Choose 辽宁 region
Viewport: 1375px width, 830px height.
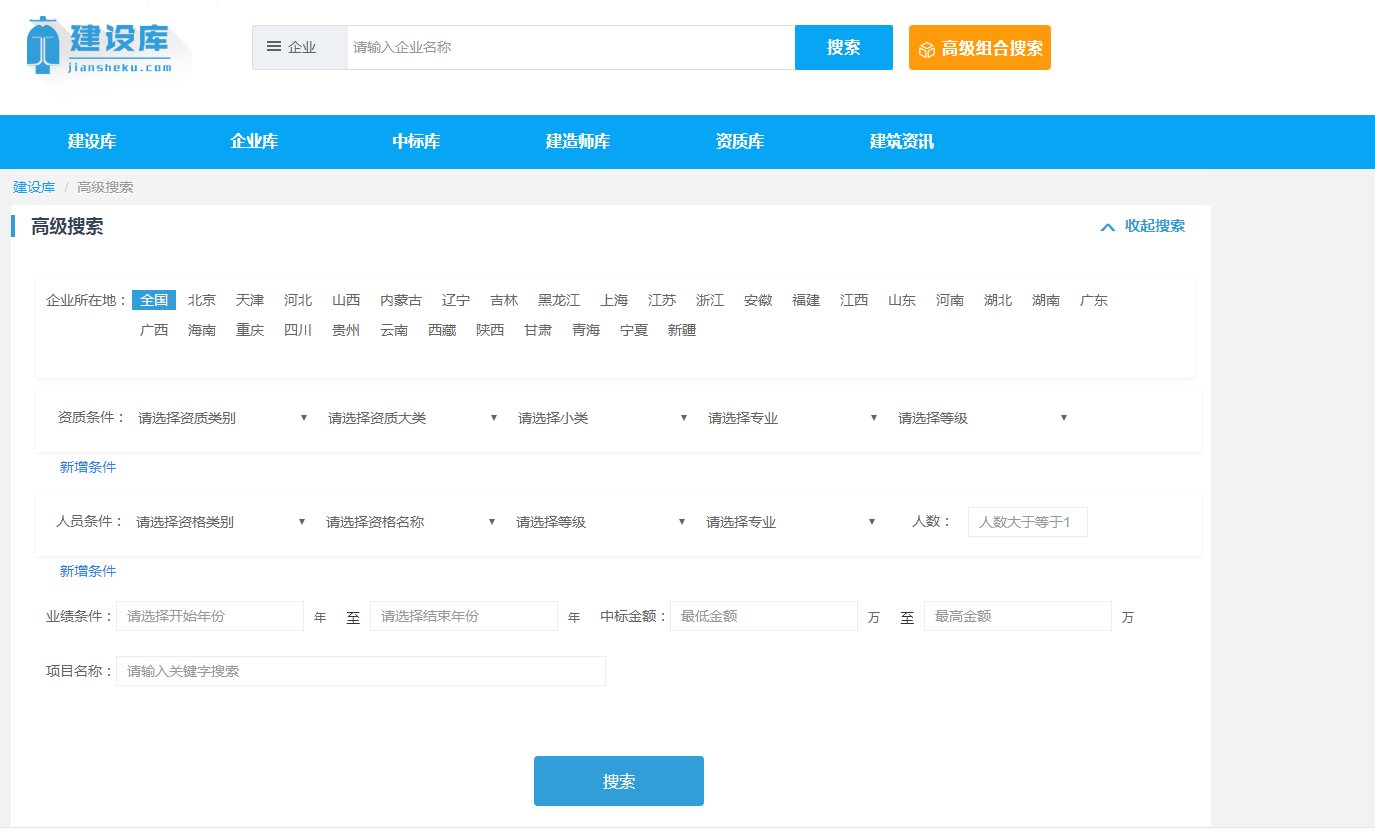(x=456, y=300)
